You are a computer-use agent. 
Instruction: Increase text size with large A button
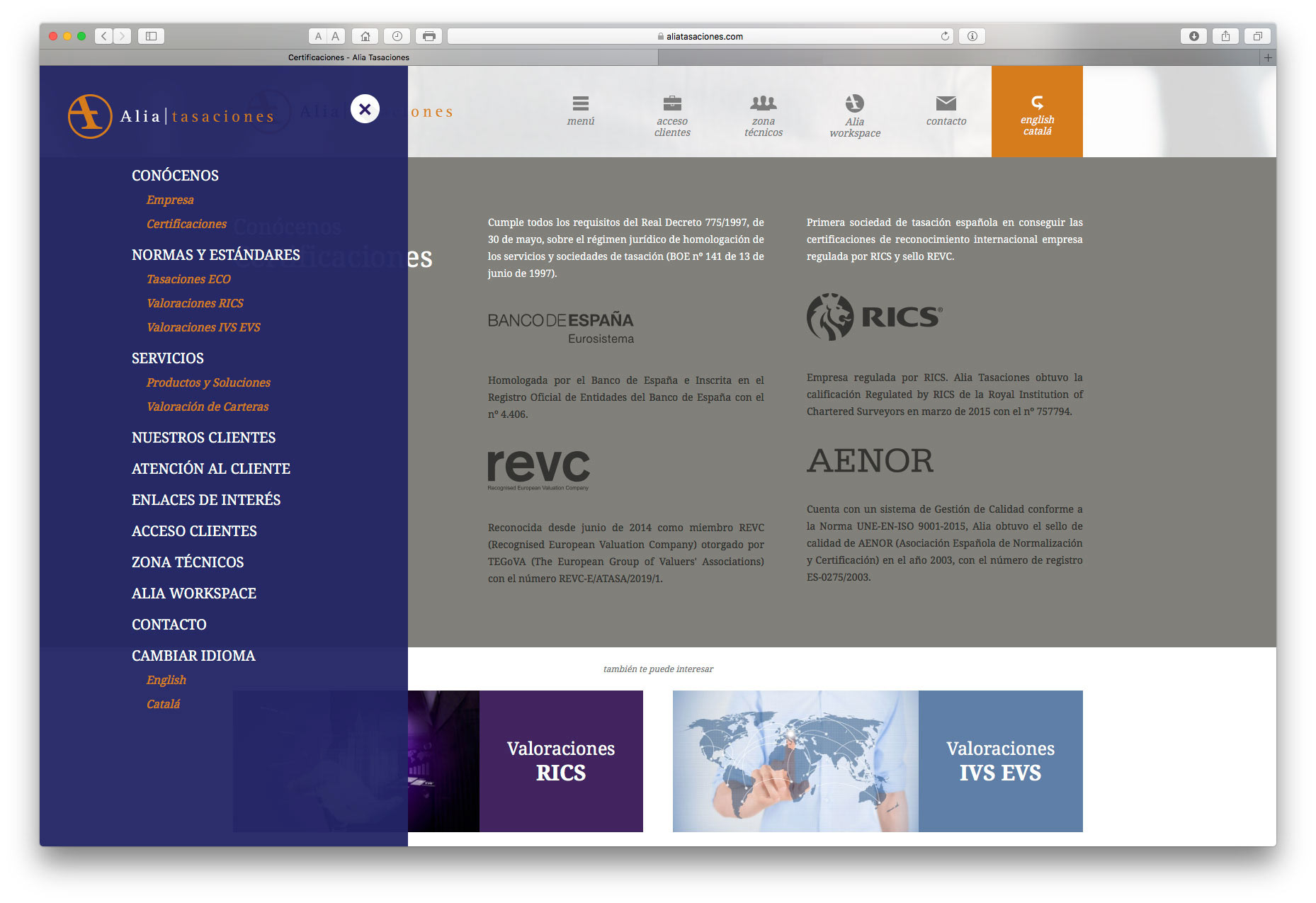pyautogui.click(x=336, y=36)
